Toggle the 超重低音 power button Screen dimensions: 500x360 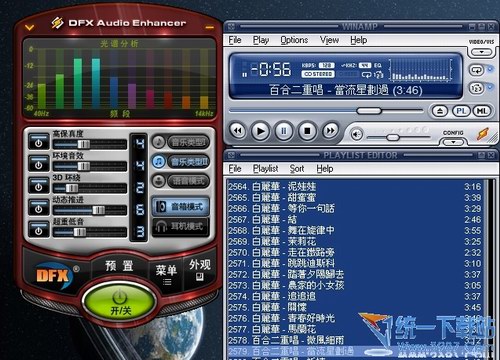[39, 229]
